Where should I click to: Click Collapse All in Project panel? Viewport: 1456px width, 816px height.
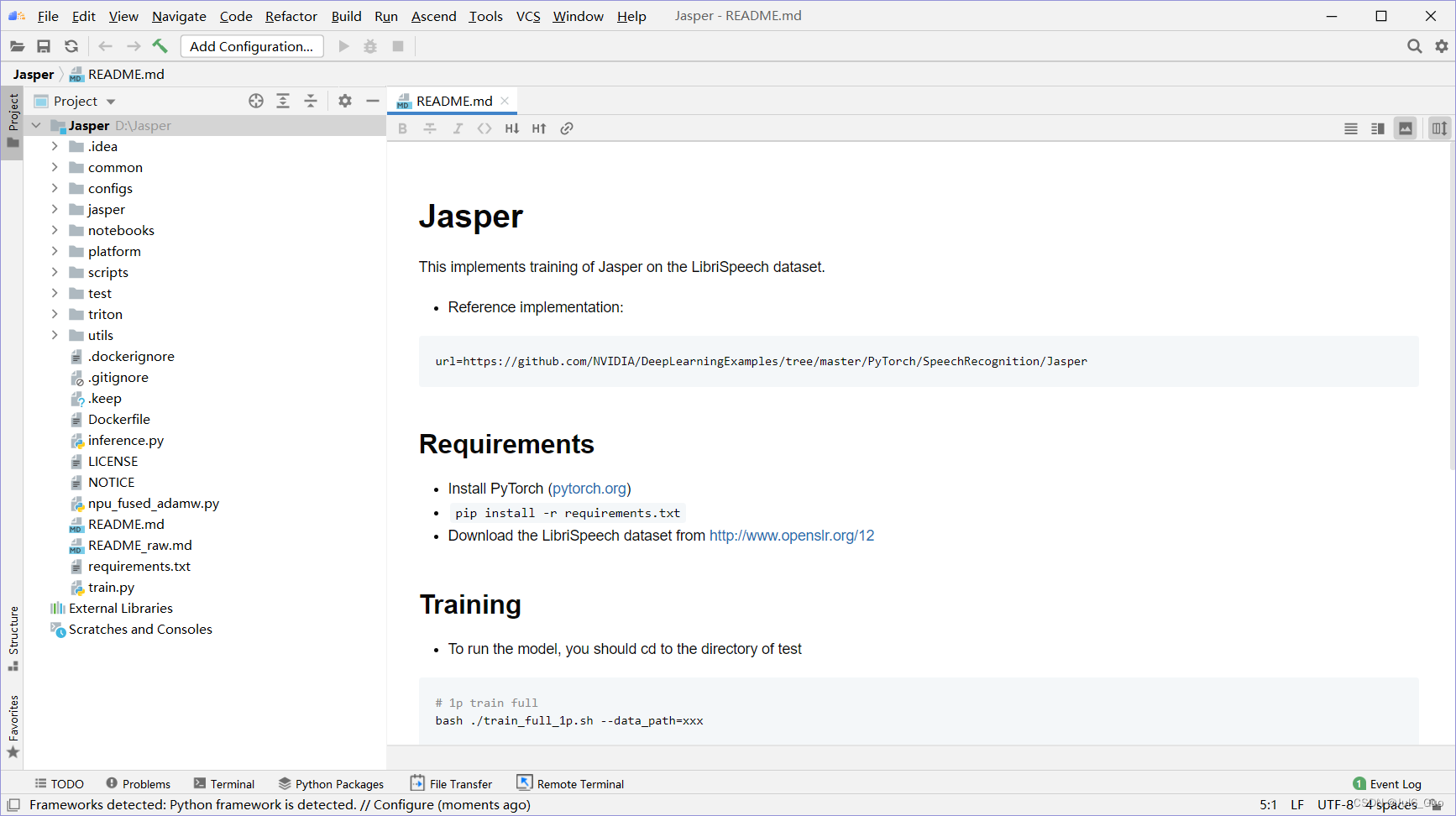(311, 101)
